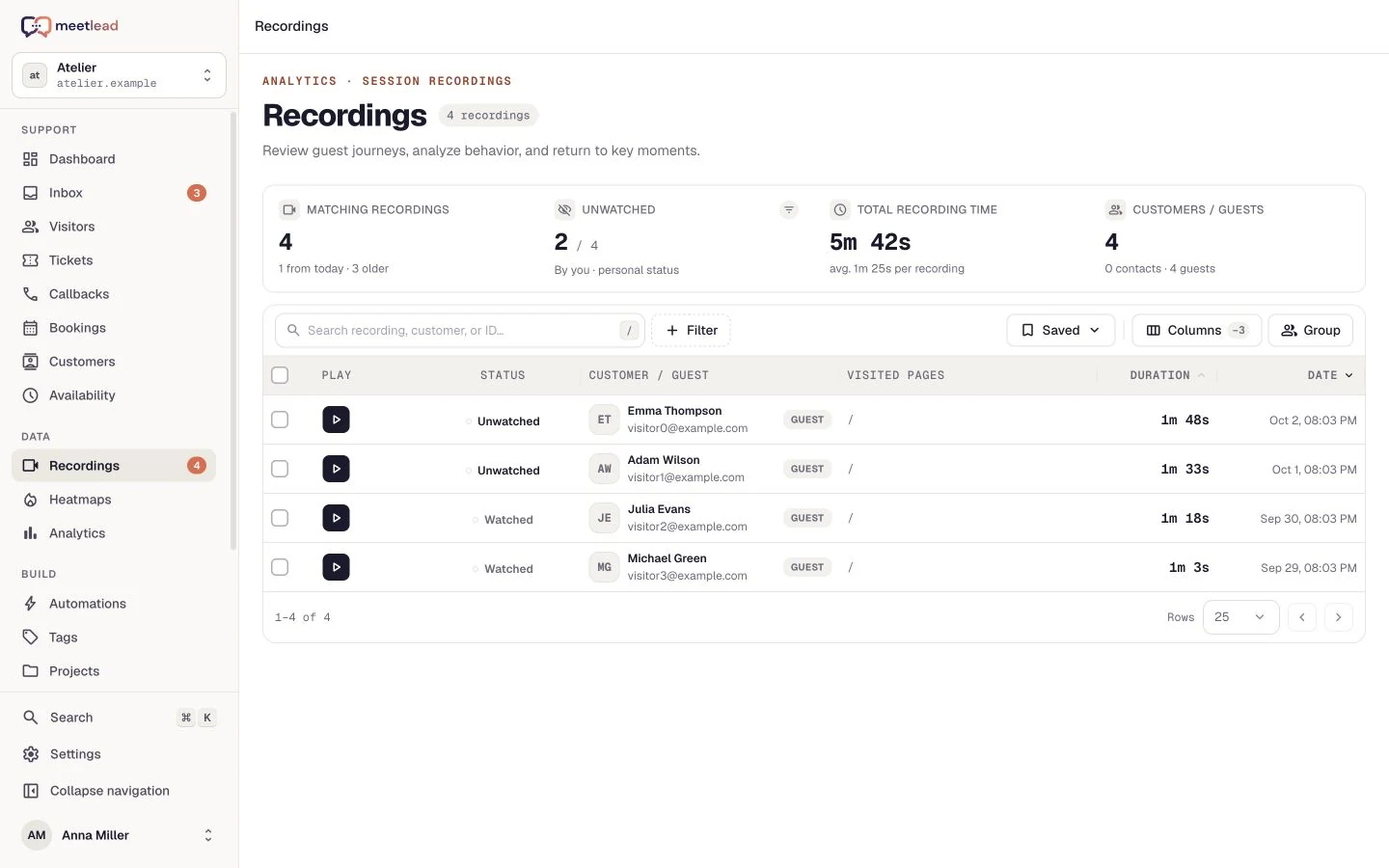Click the Customers icon in sidebar
The image size is (1389, 868).
point(31,362)
